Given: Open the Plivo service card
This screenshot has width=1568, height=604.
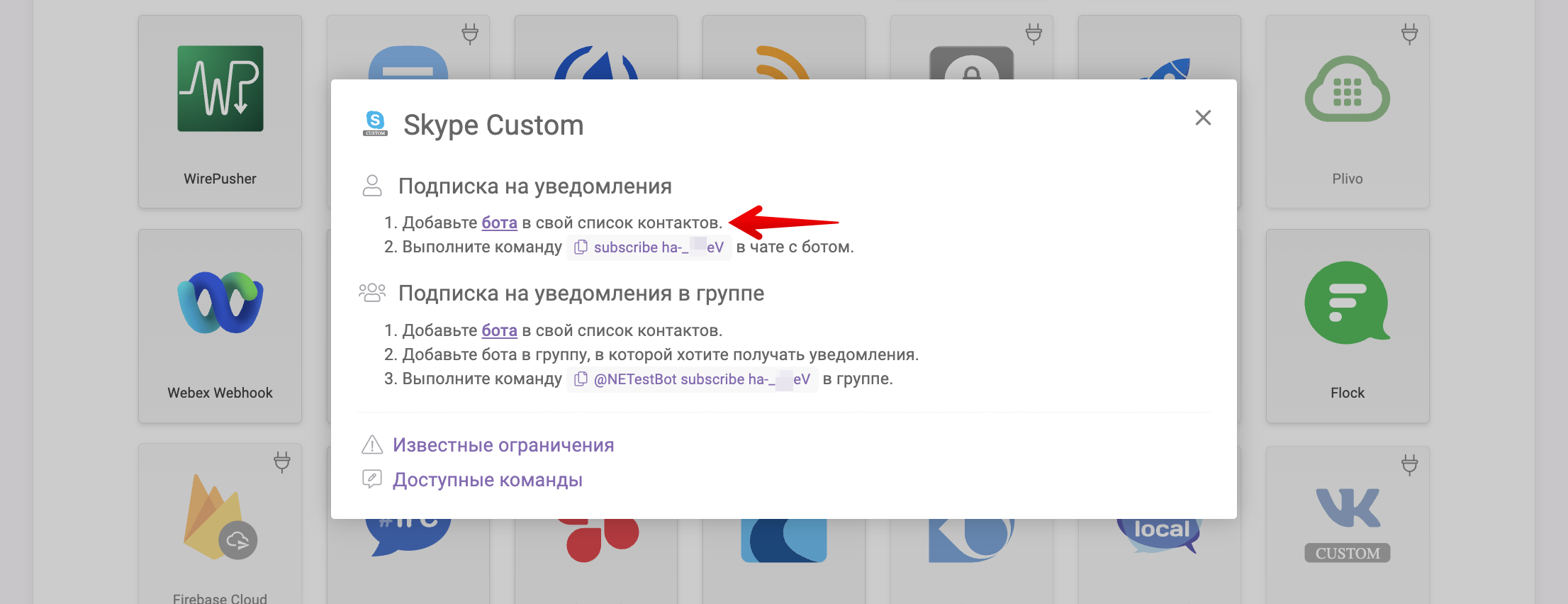Looking at the screenshot, I should pos(1348,111).
